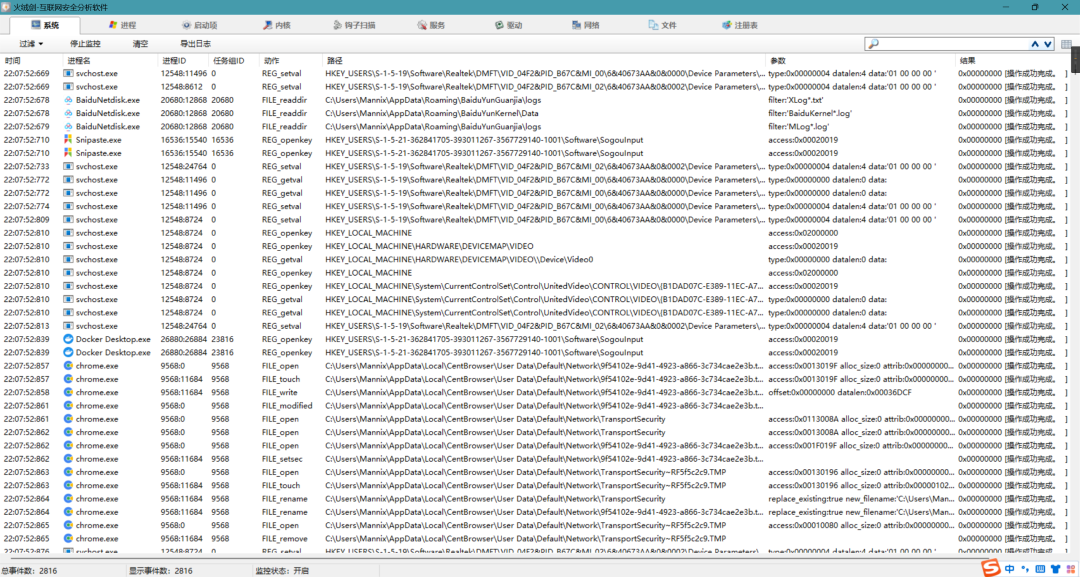Expand the 过滤 dropdown
This screenshot has width=1080, height=577.
click(x=31, y=43)
